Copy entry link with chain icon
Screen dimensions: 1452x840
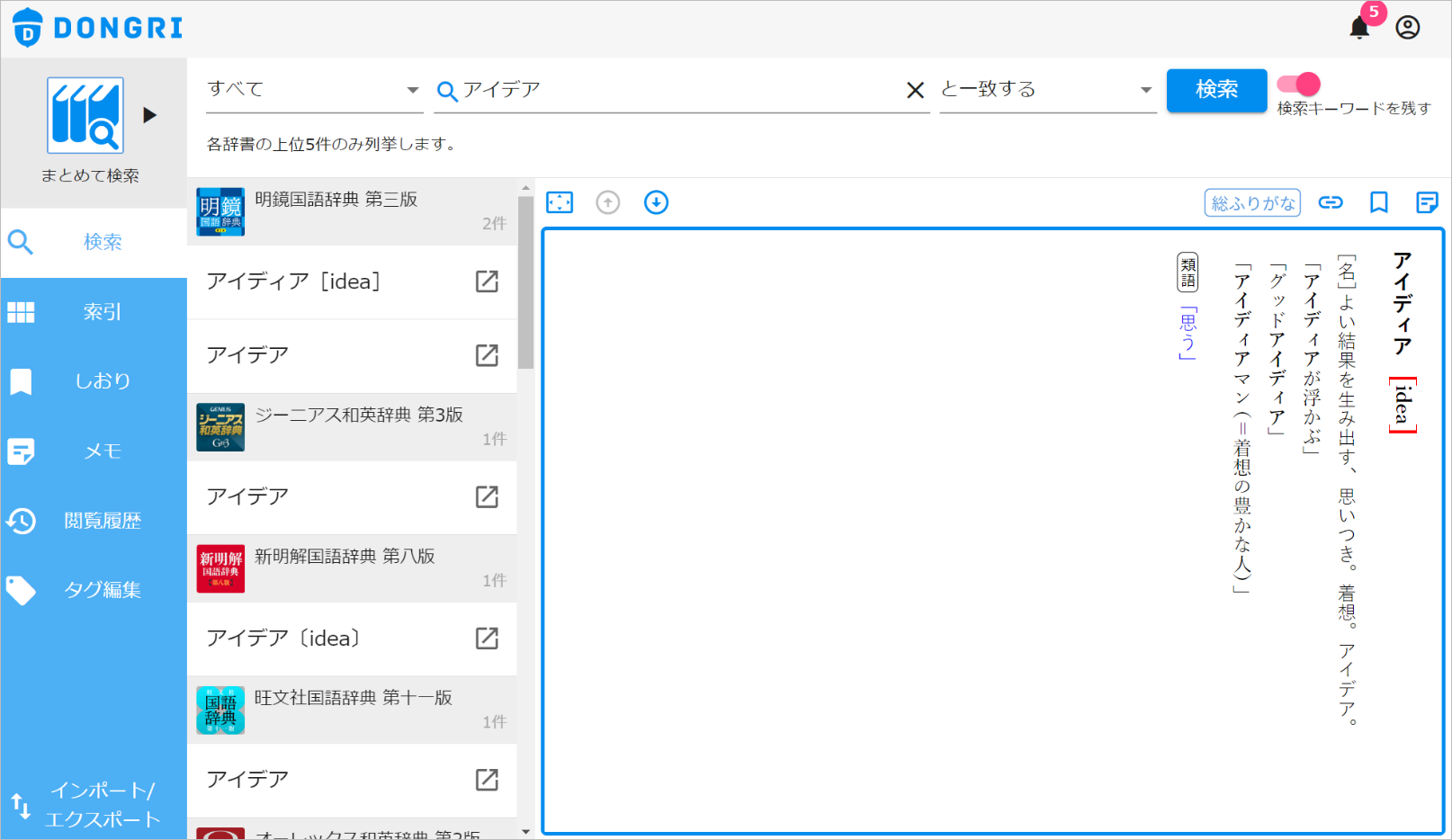[x=1331, y=202]
